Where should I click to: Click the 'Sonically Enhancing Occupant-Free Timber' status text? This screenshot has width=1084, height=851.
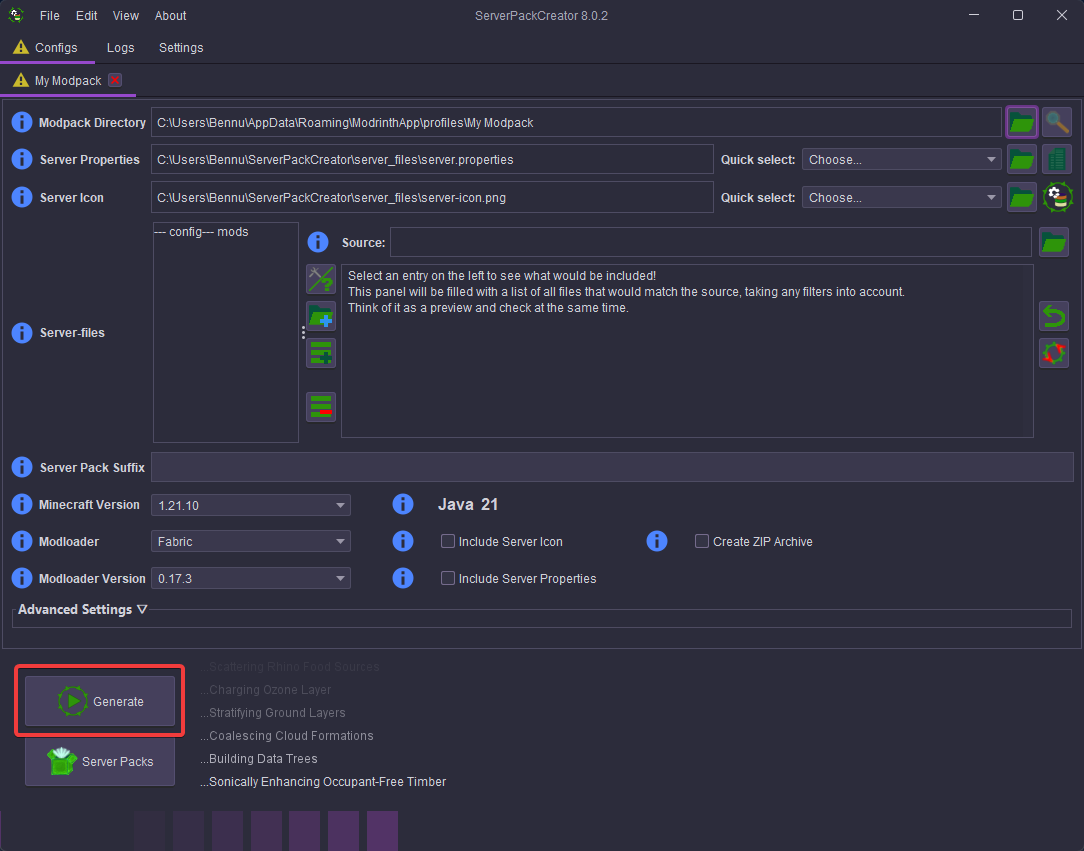324,781
